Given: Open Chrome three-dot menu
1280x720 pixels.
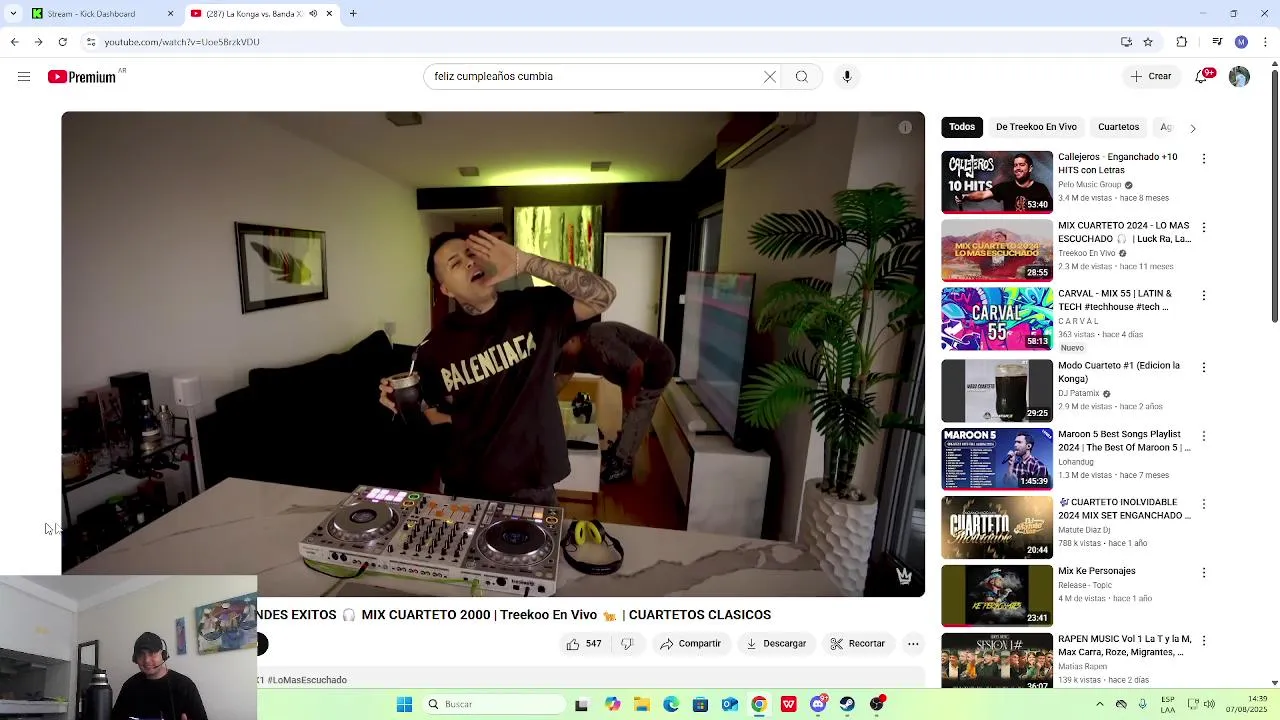Looking at the screenshot, I should click(x=1265, y=42).
